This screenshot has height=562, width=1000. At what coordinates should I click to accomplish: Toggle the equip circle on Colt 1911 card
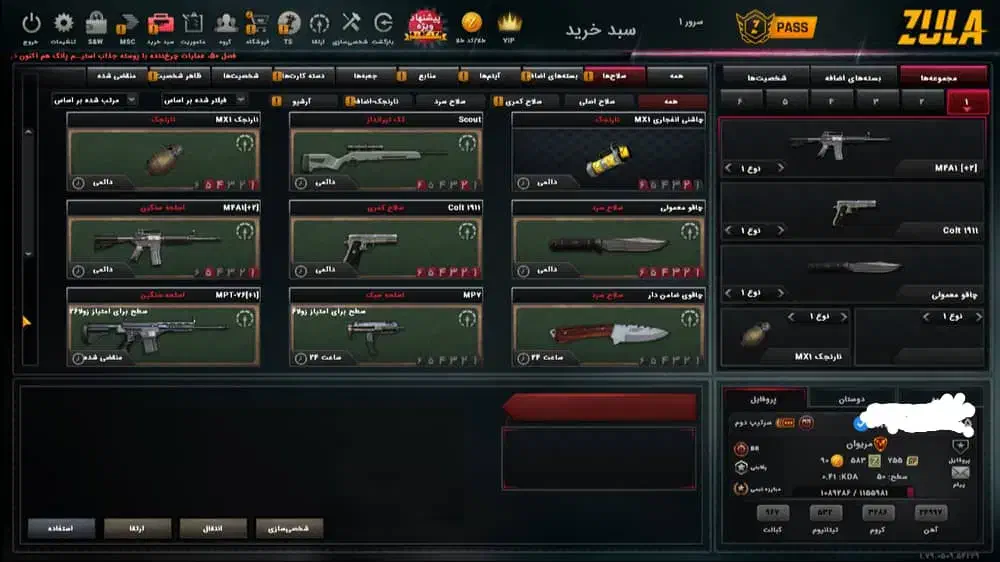(x=467, y=231)
